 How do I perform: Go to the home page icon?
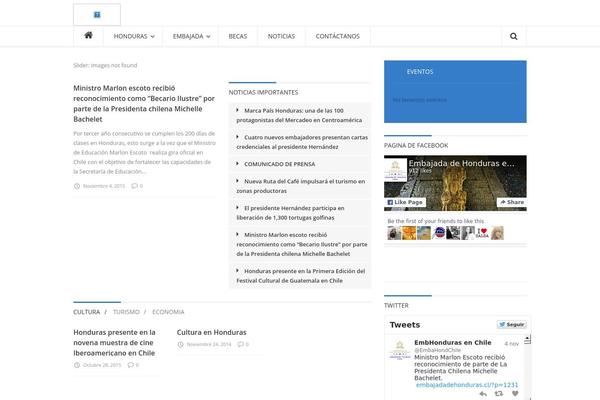(88, 36)
